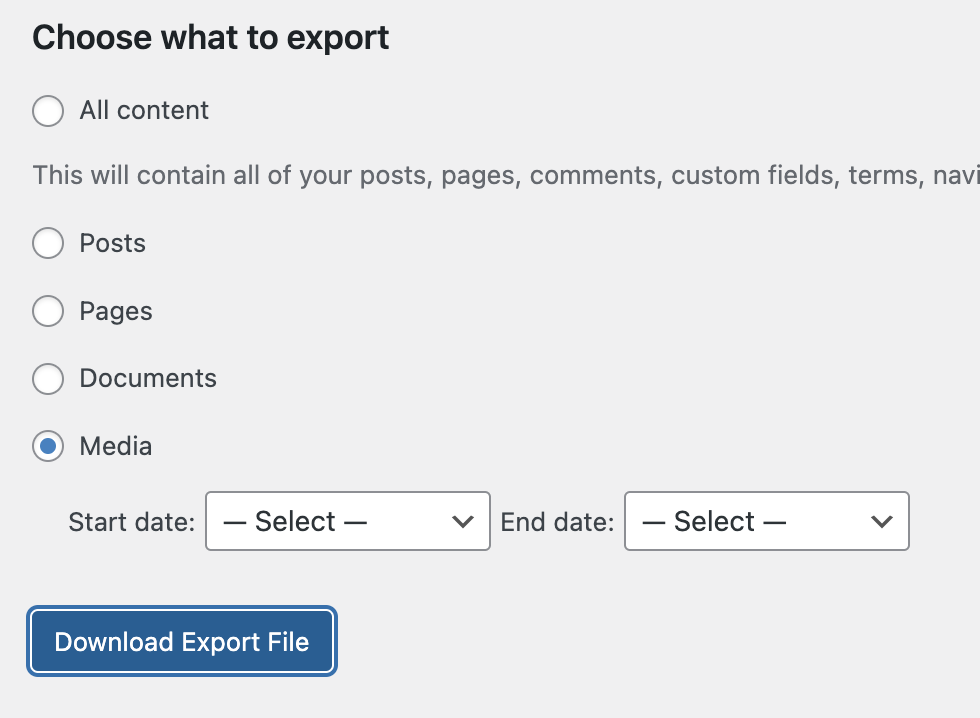980x718 pixels.
Task: Open the End date dropdown
Action: pyautogui.click(x=766, y=521)
